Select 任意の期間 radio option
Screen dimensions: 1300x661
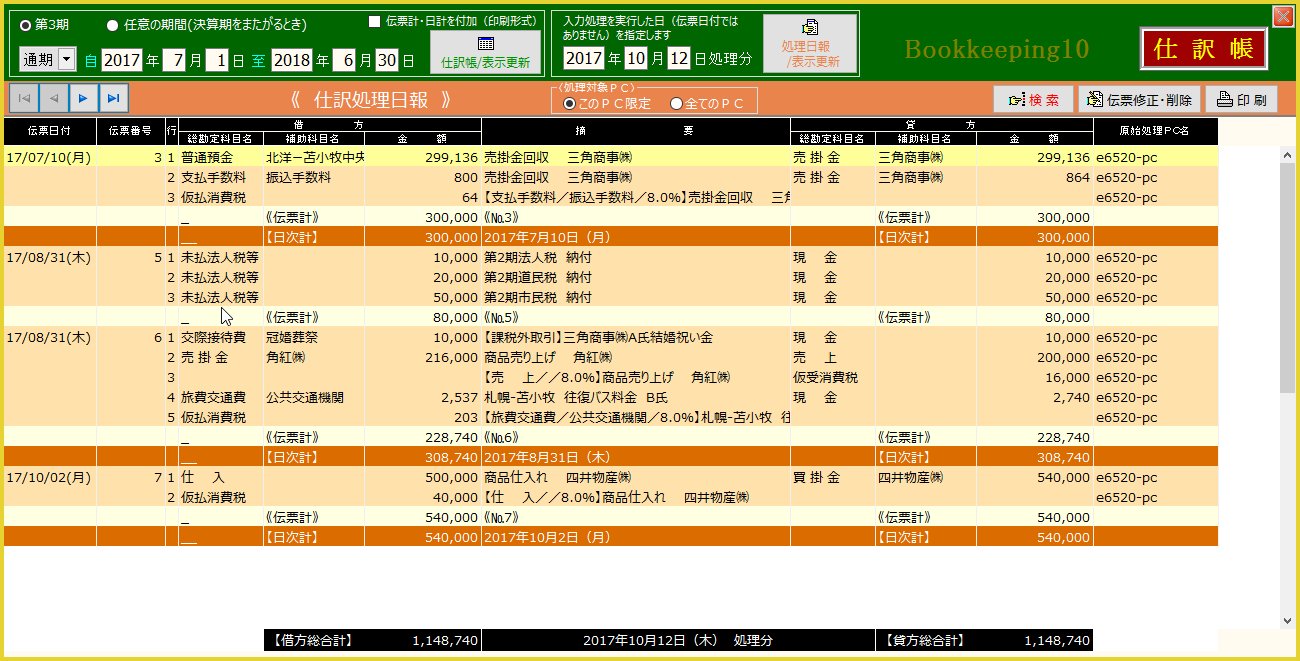pyautogui.click(x=112, y=24)
